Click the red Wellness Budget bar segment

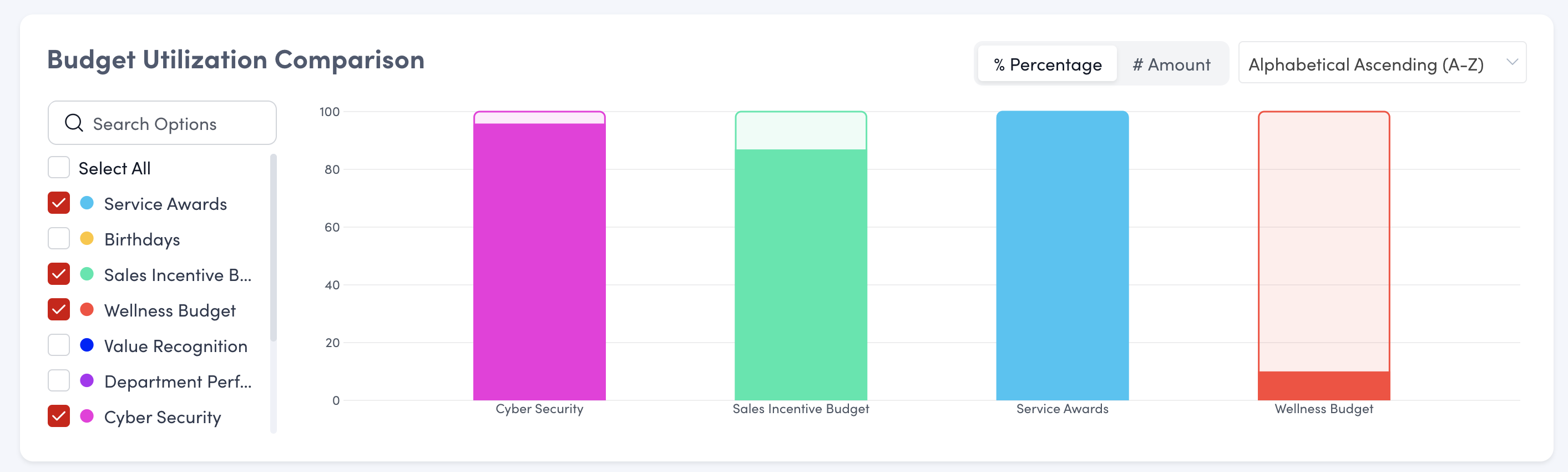tap(1323, 385)
